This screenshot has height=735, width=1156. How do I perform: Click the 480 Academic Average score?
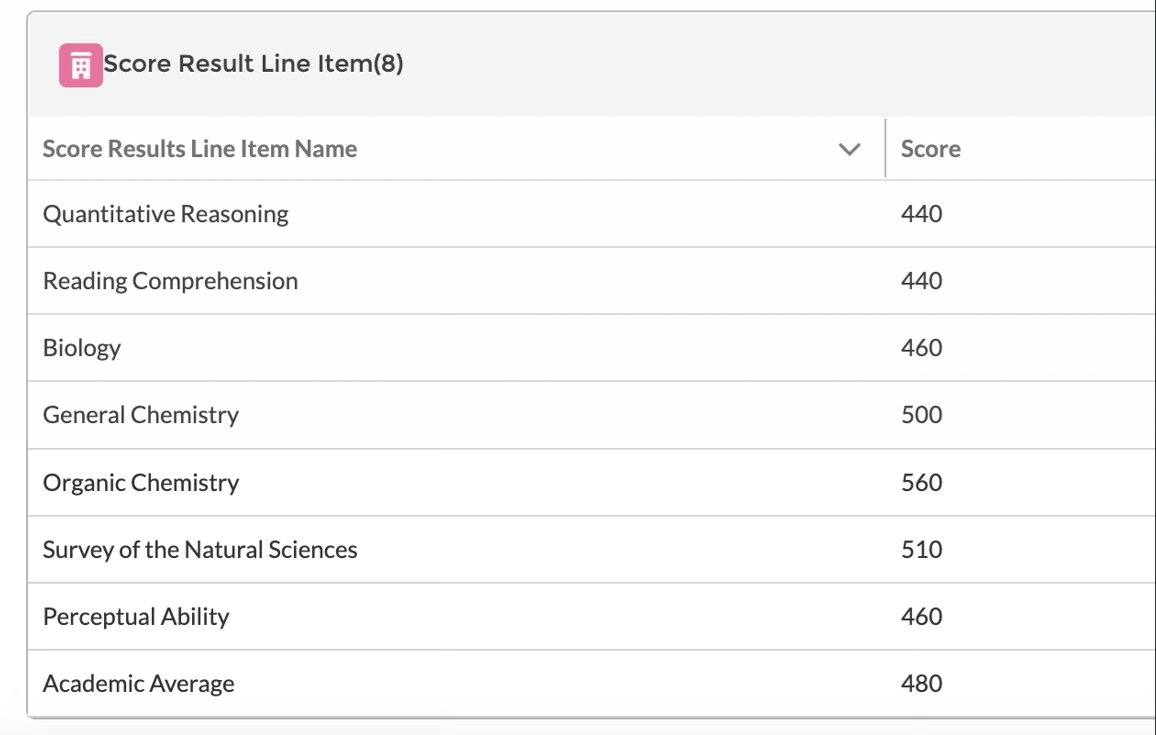click(922, 684)
